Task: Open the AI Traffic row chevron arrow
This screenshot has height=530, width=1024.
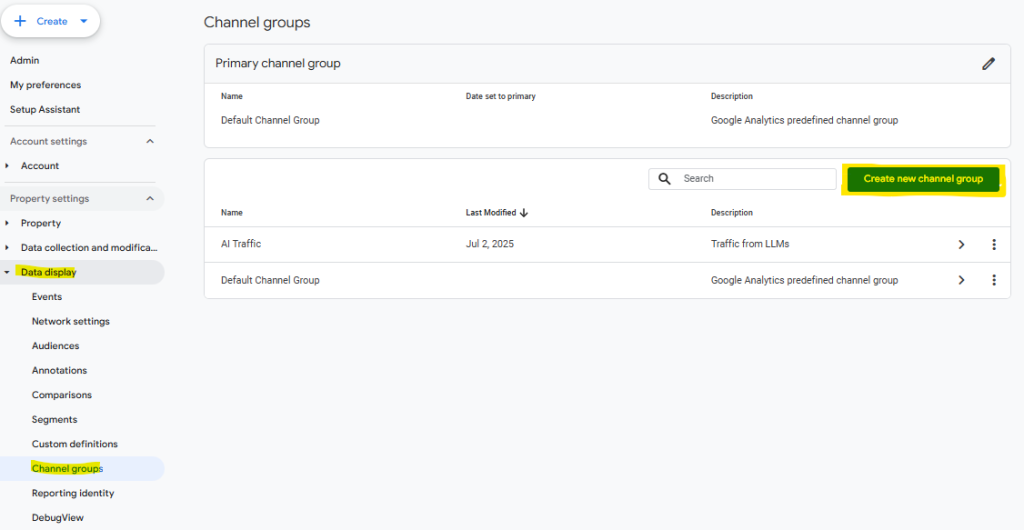Action: click(x=961, y=244)
